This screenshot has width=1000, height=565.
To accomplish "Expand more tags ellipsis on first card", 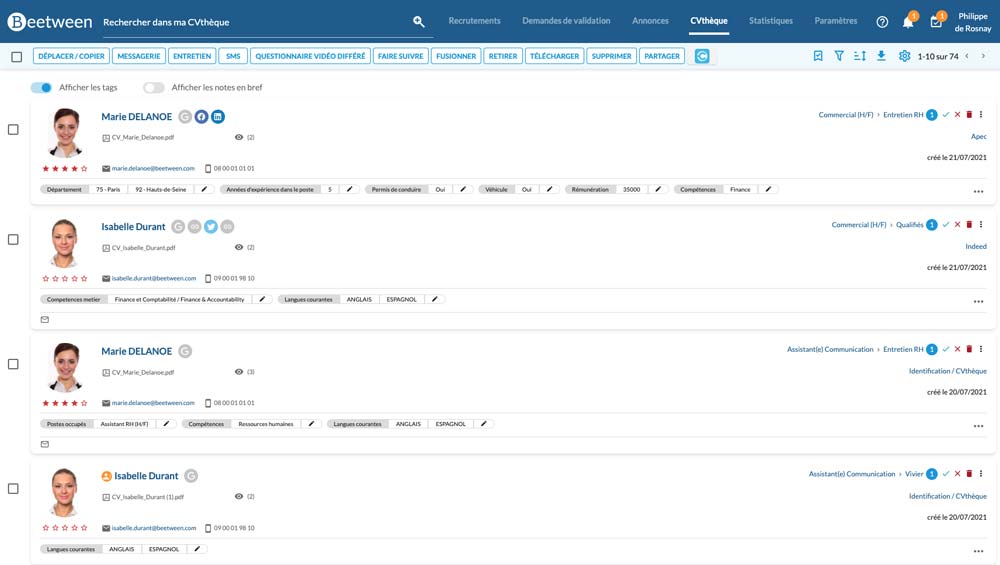I will point(978,191).
